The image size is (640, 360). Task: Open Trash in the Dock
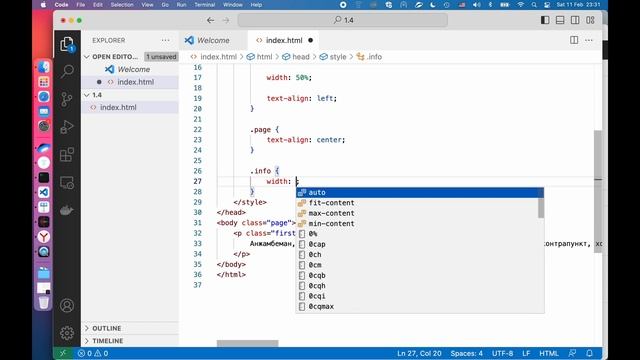tap(44, 303)
